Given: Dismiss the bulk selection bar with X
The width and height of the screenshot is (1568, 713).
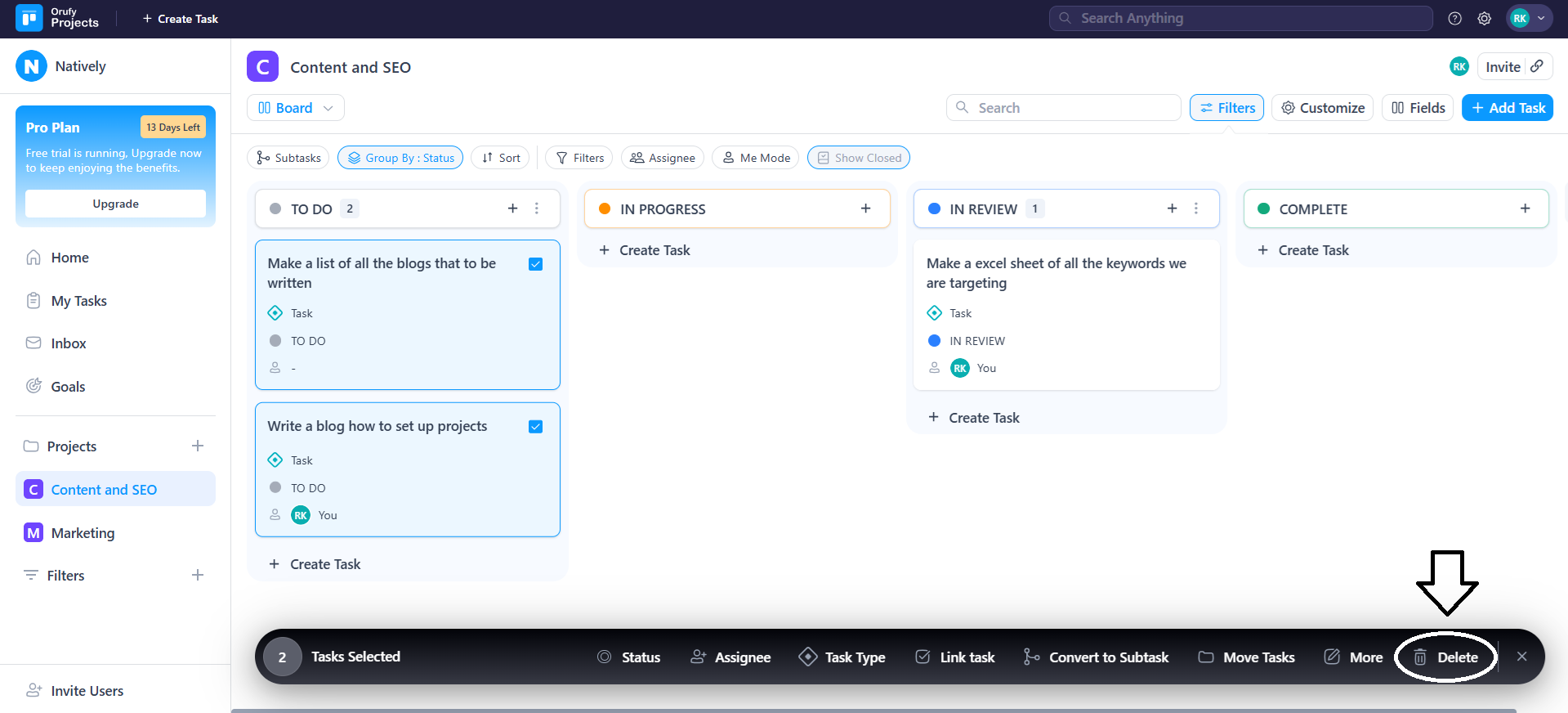Looking at the screenshot, I should click(1521, 657).
